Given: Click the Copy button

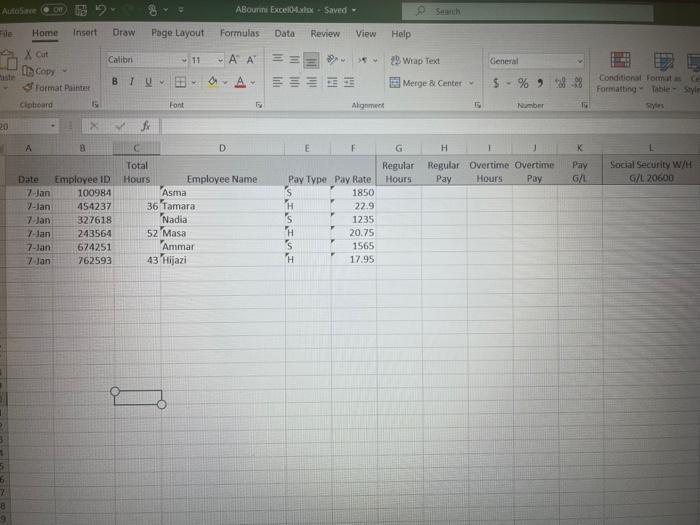Looking at the screenshot, I should pyautogui.click(x=39, y=71).
